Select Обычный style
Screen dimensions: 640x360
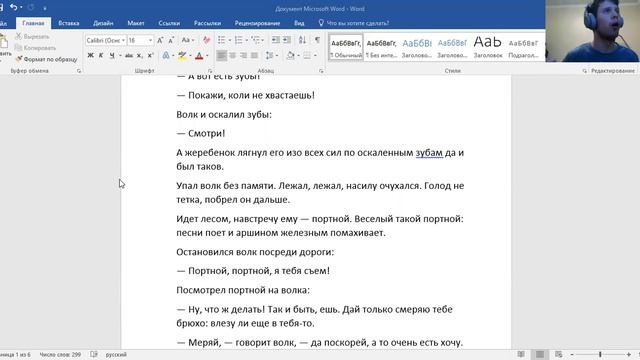346,47
